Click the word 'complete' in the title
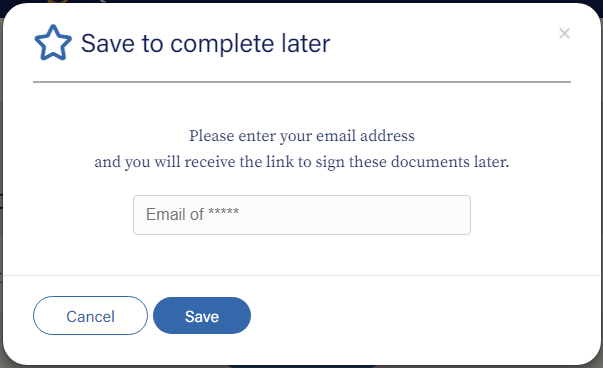The image size is (603, 368). click(x=222, y=44)
